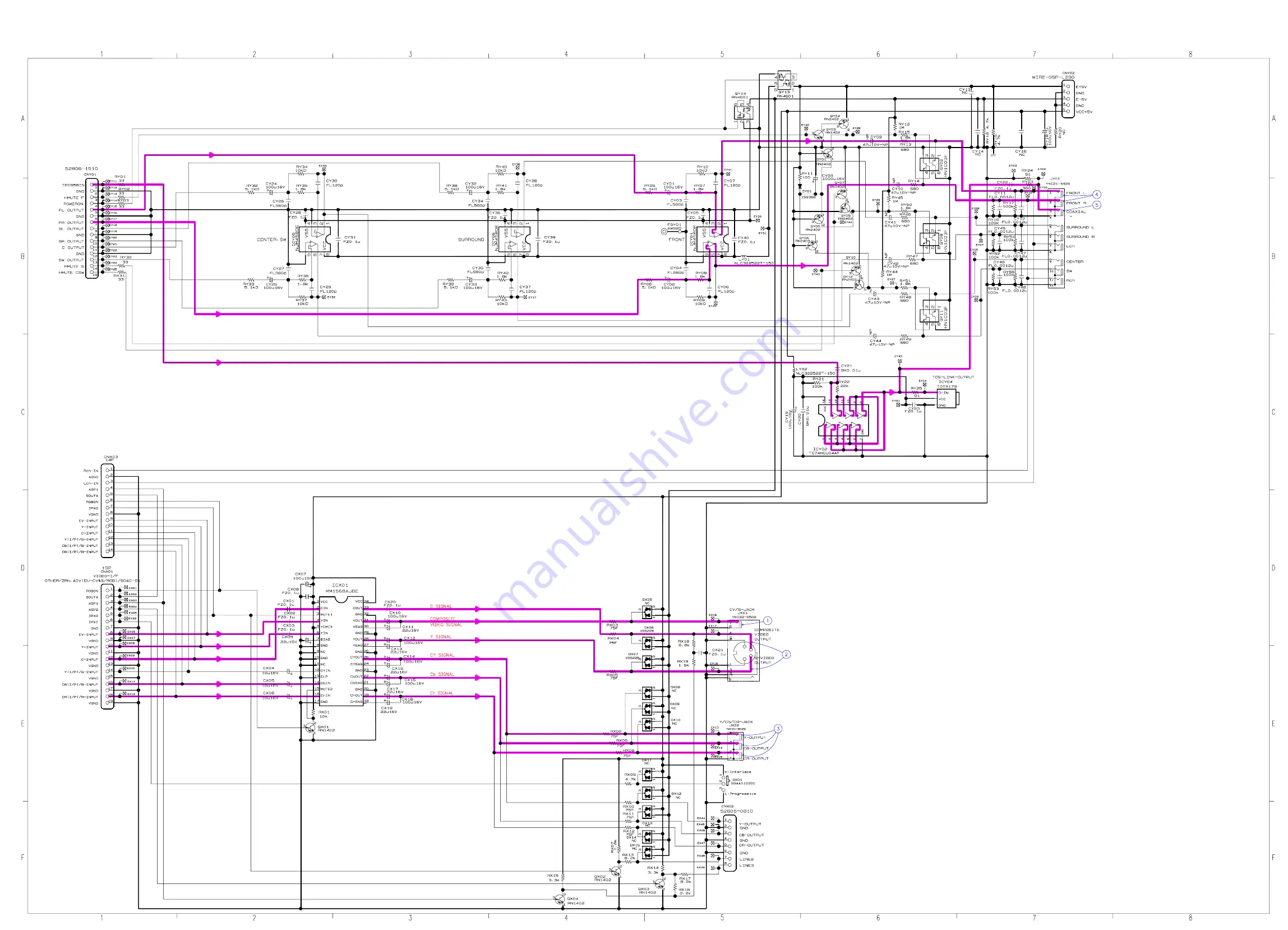Screen dimensions: 1288x930
Task: Select the Lch-IN pin label
Action: click(90, 483)
